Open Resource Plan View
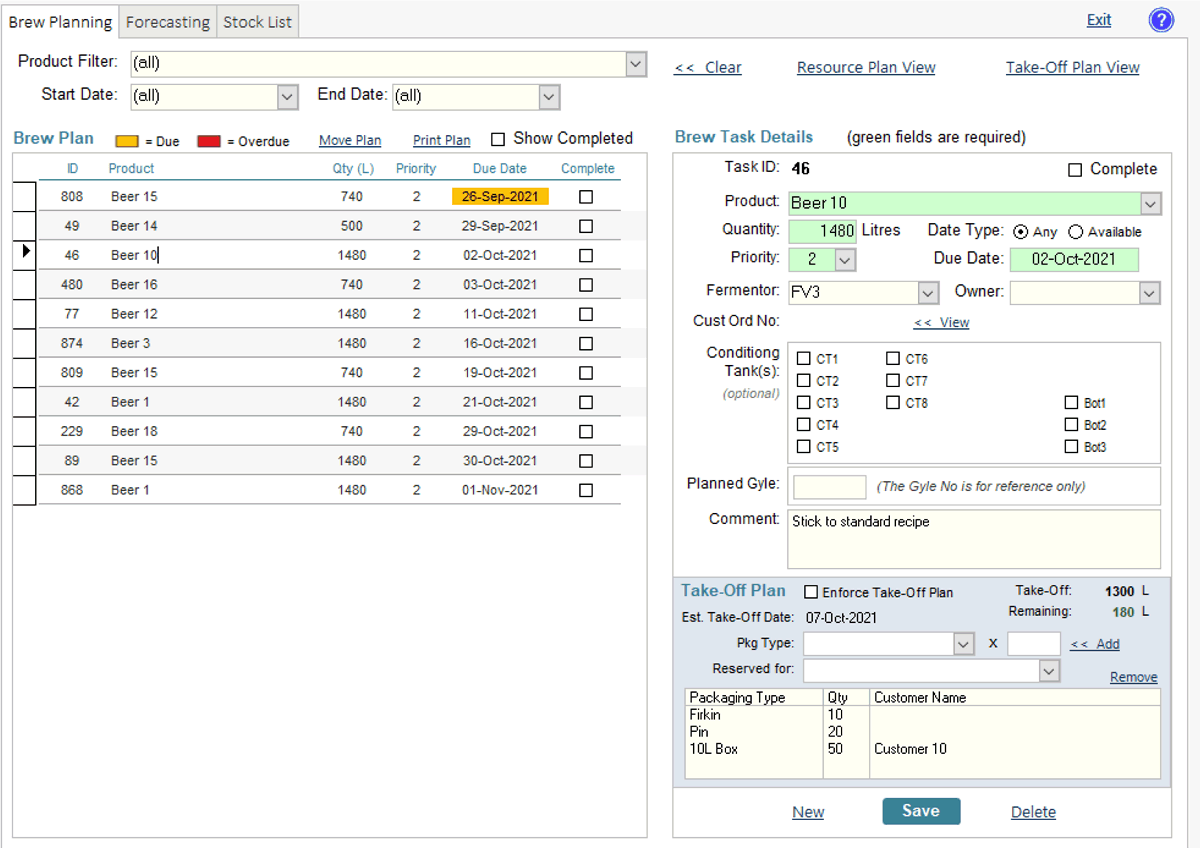The width and height of the screenshot is (1200, 848). (x=866, y=67)
